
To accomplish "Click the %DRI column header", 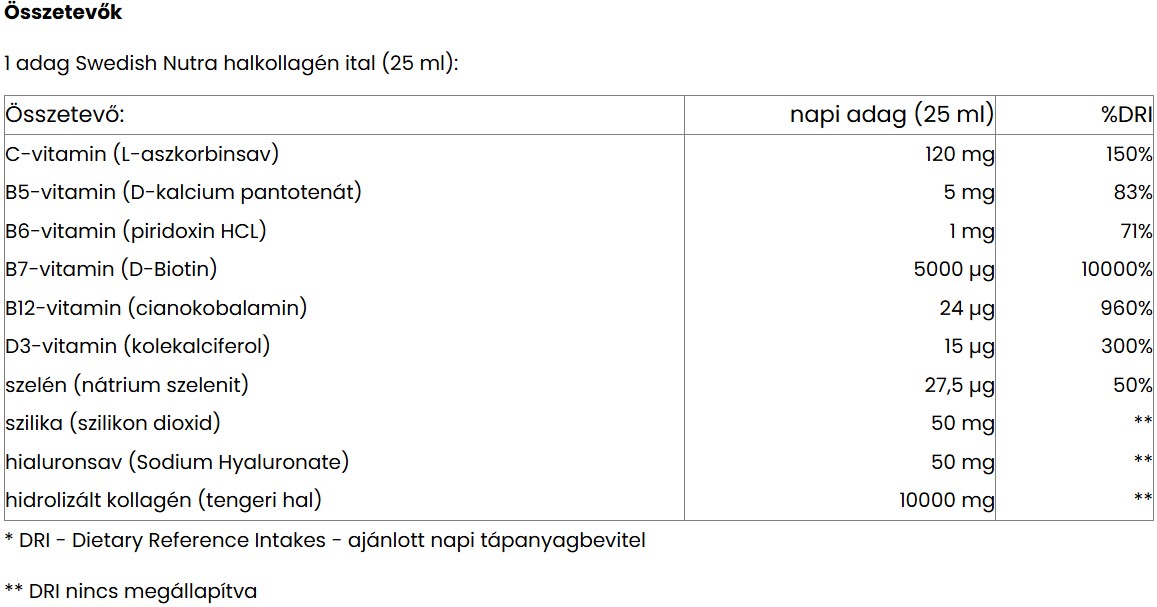I will tap(1127, 115).
